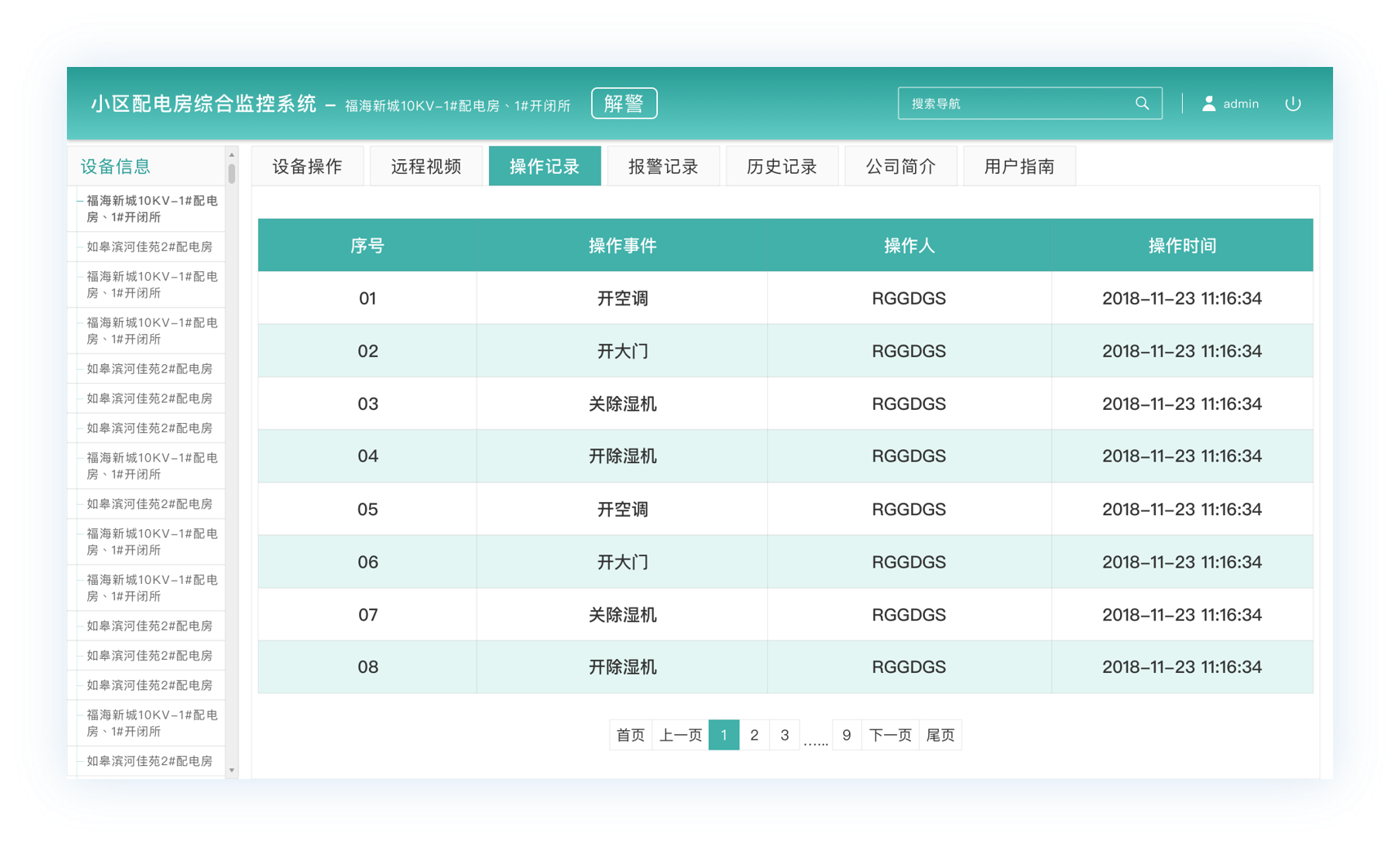Click 开空调 in row 05
Image resolution: width=1400 pixels, height=846 pixels.
click(623, 510)
